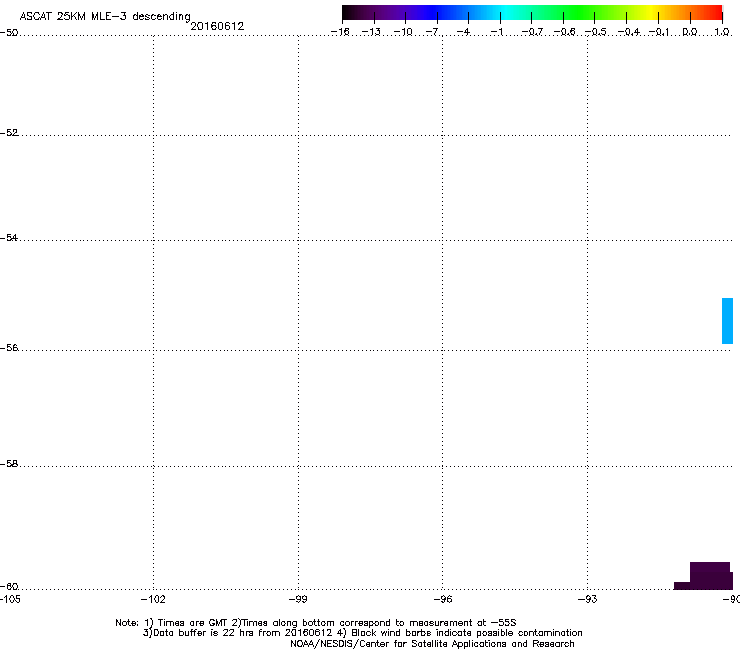Click the ASCAT 25KM MLE-3 descending title
Screen dimensions: 740x650
105,16
